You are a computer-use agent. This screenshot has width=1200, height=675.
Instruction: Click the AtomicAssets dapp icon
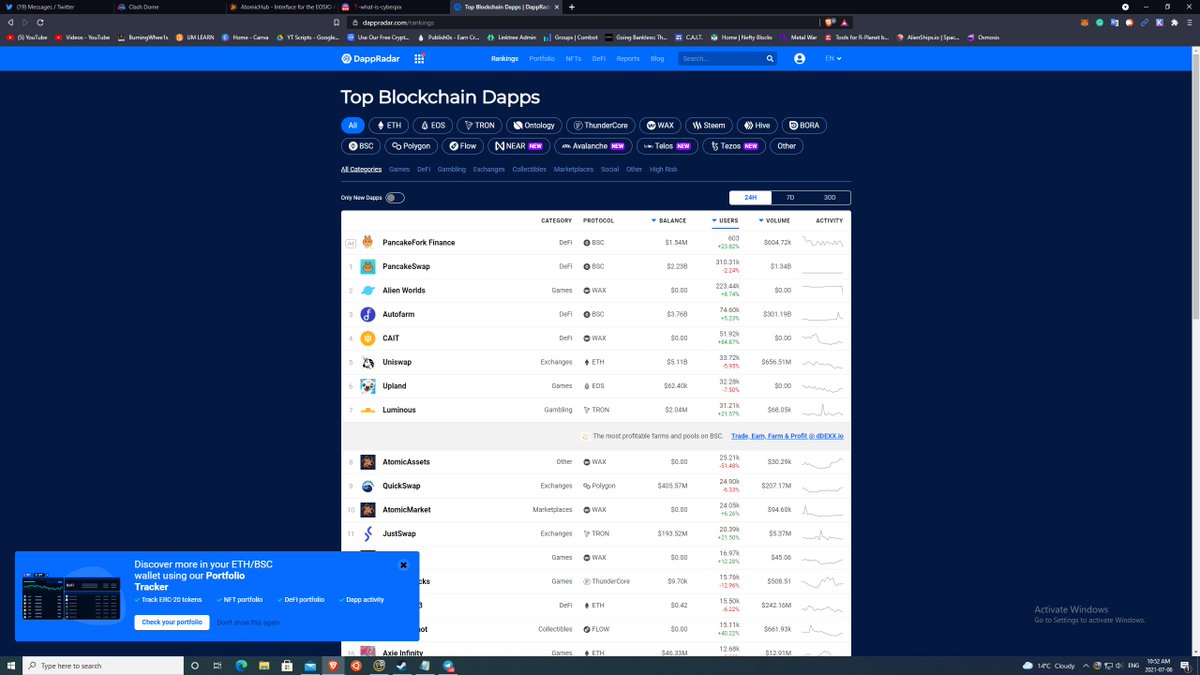tap(368, 462)
